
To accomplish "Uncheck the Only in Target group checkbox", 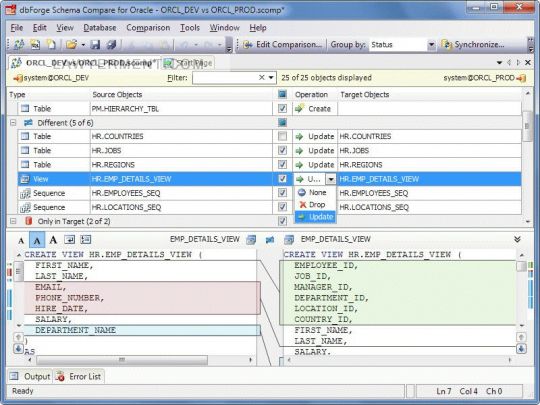I will [x=282, y=221].
